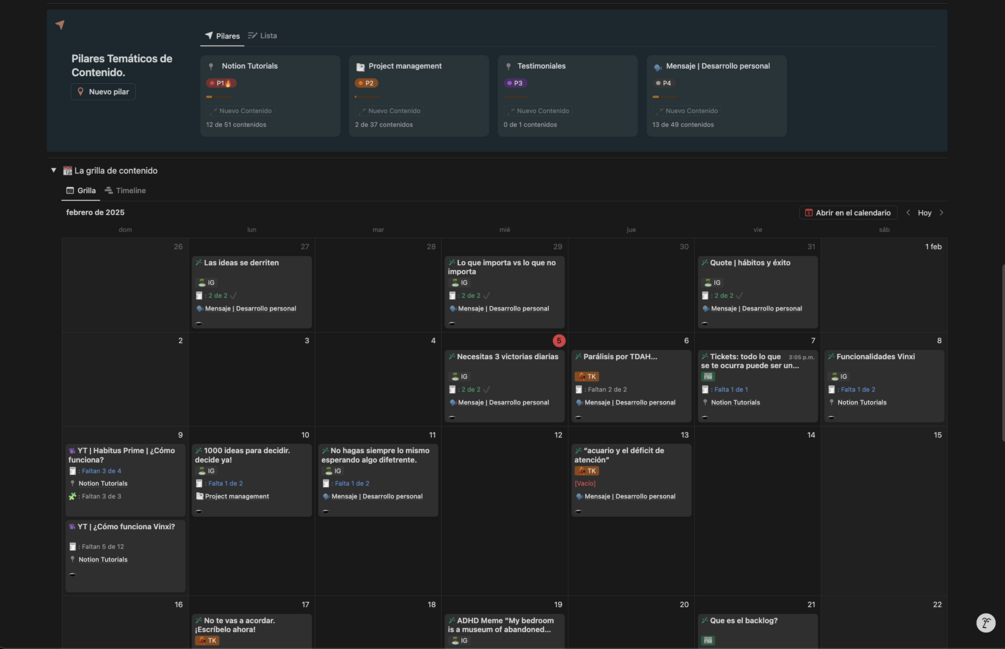
Task: Select the Timeline view tab
Action: [x=126, y=191]
